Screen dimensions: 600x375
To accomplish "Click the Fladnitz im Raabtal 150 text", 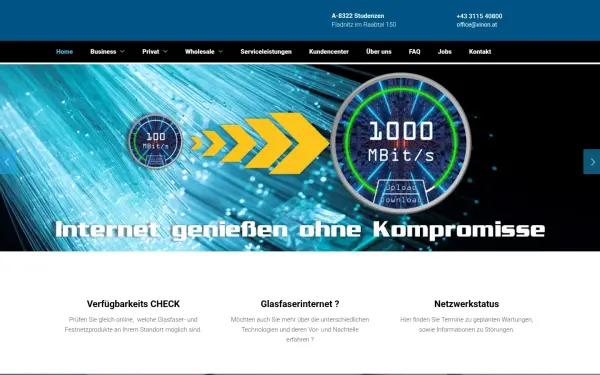I will pyautogui.click(x=364, y=24).
